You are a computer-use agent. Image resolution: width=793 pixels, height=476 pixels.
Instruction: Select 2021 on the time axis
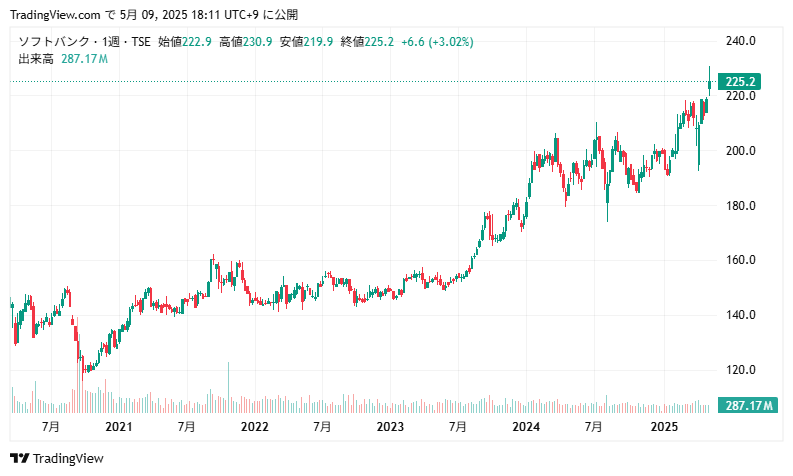118,427
